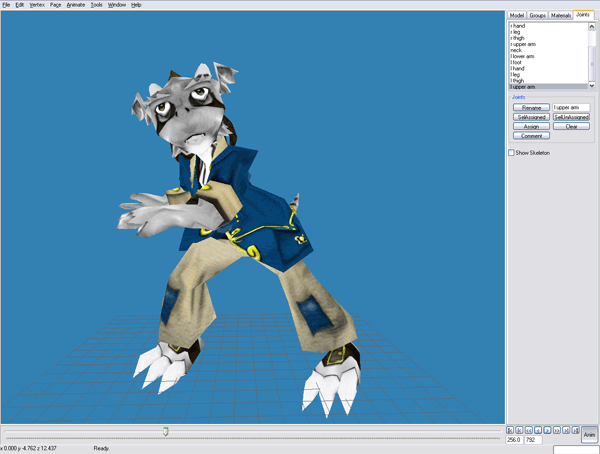Go to the previous keyframe (|< button)
Screen dimensions: 600x454
(519, 430)
